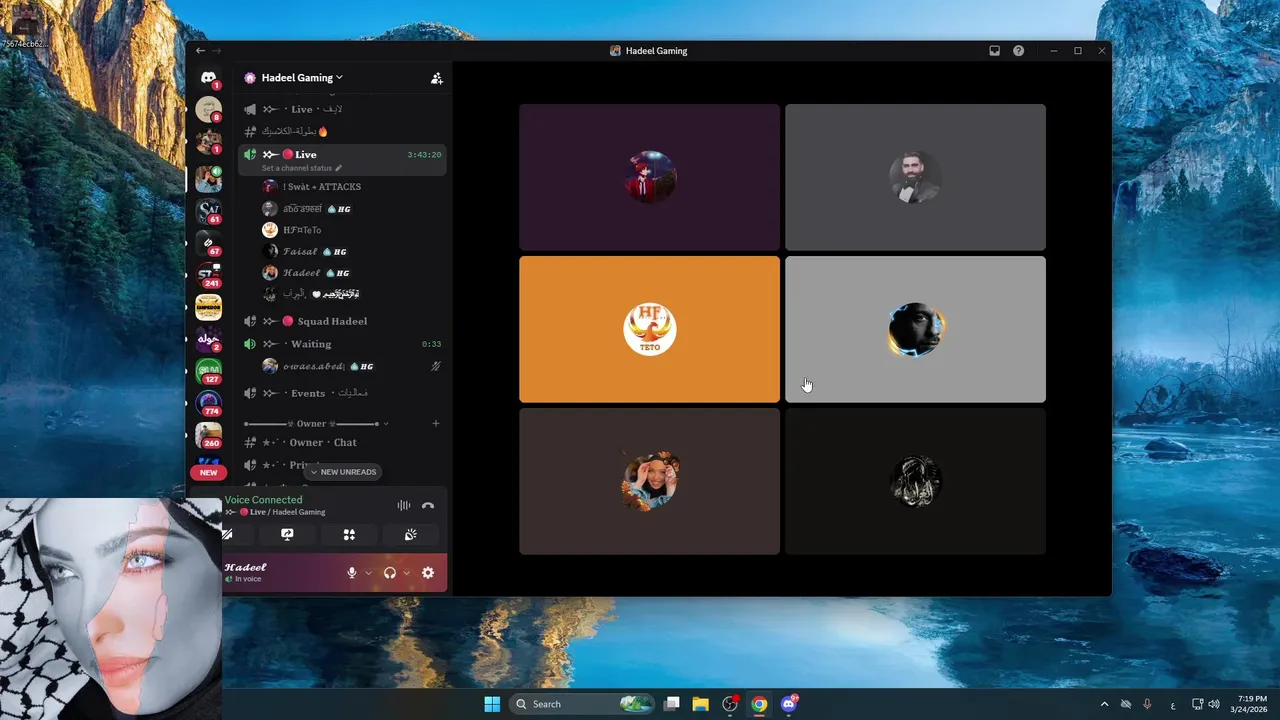The height and width of the screenshot is (720, 1280).
Task: Open Task View on the taskbar
Action: (672, 704)
